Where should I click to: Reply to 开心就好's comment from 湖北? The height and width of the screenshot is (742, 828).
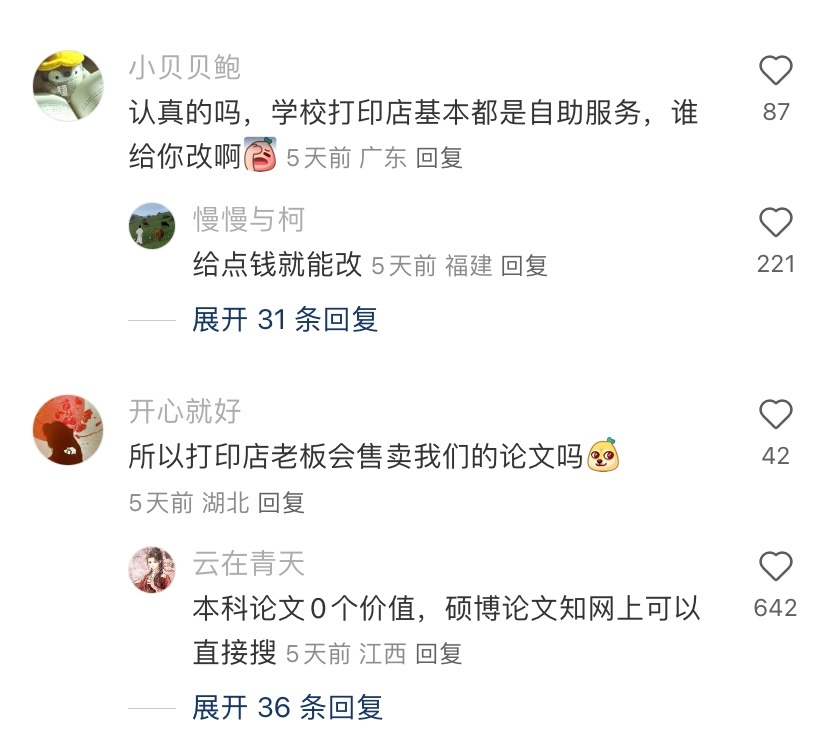[281, 502]
